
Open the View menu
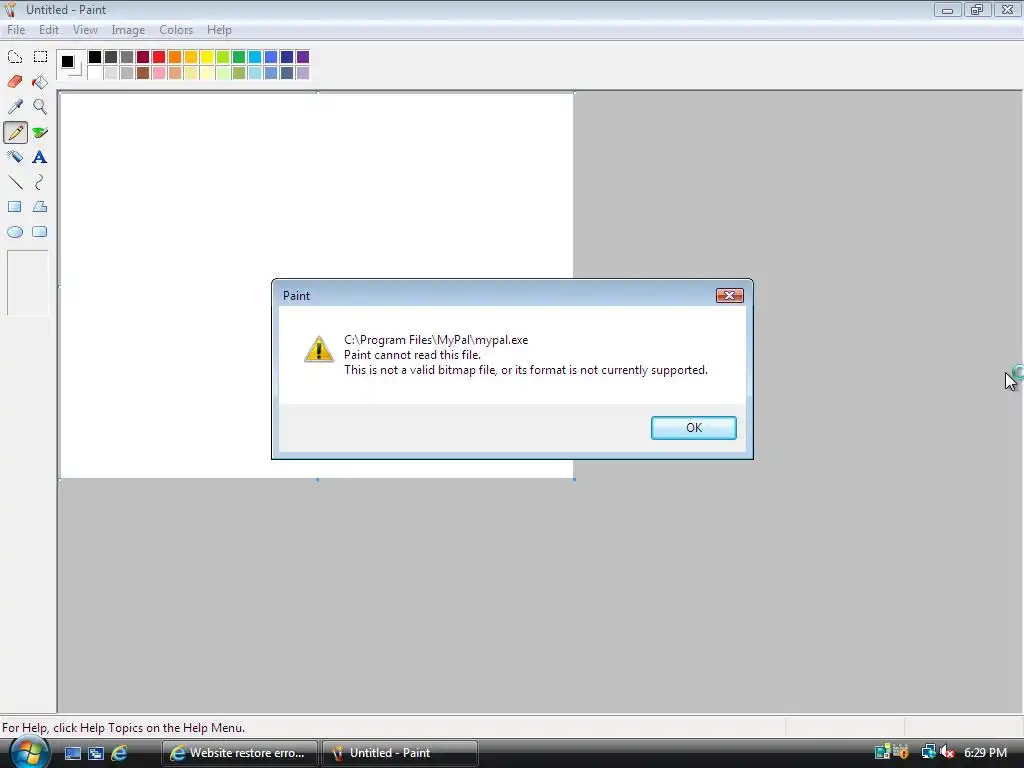pyautogui.click(x=85, y=30)
